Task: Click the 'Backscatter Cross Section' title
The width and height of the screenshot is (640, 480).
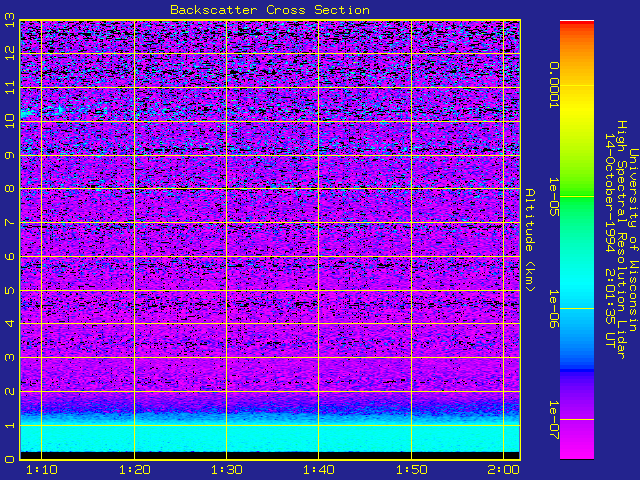Action: [270, 10]
